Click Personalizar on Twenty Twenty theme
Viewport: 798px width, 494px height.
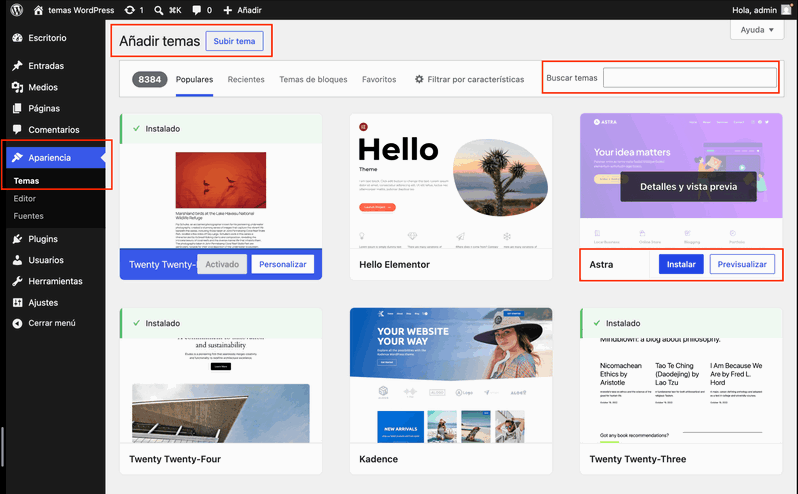[282, 264]
